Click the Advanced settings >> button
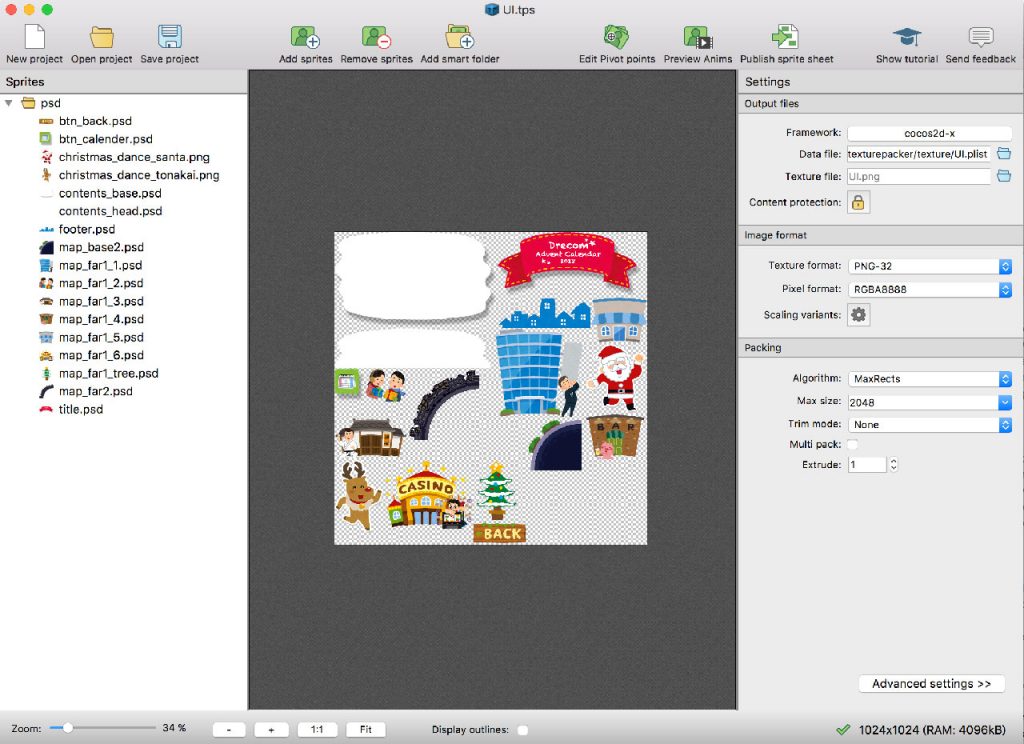1024x744 pixels. click(x=931, y=684)
